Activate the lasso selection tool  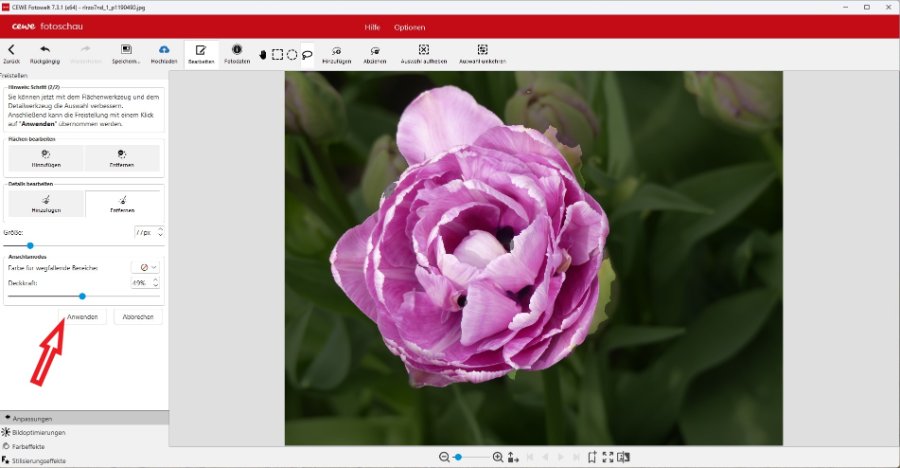tap(307, 54)
